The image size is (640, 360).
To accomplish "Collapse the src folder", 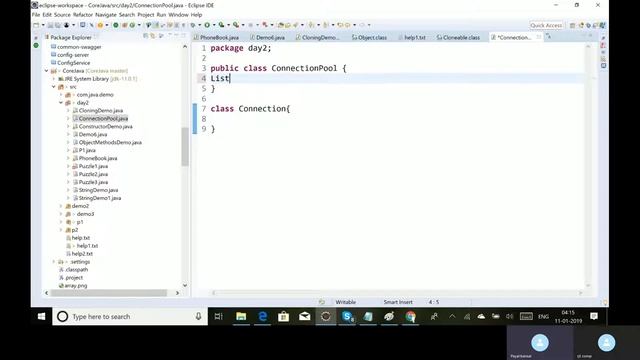I will (54, 87).
